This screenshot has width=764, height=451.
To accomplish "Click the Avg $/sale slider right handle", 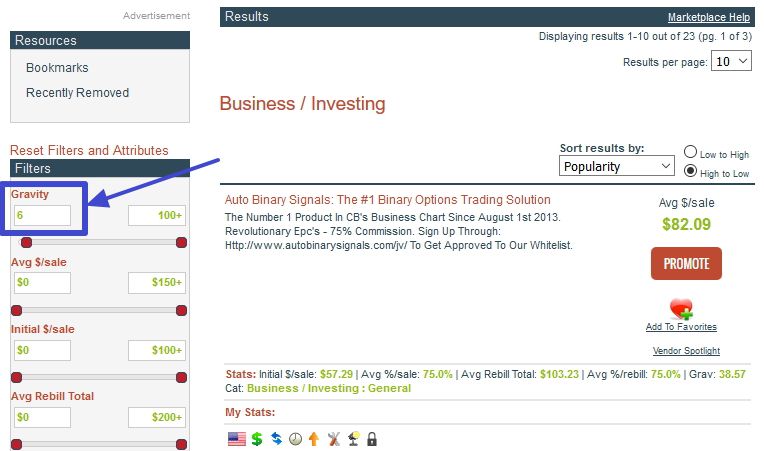I will (181, 310).
